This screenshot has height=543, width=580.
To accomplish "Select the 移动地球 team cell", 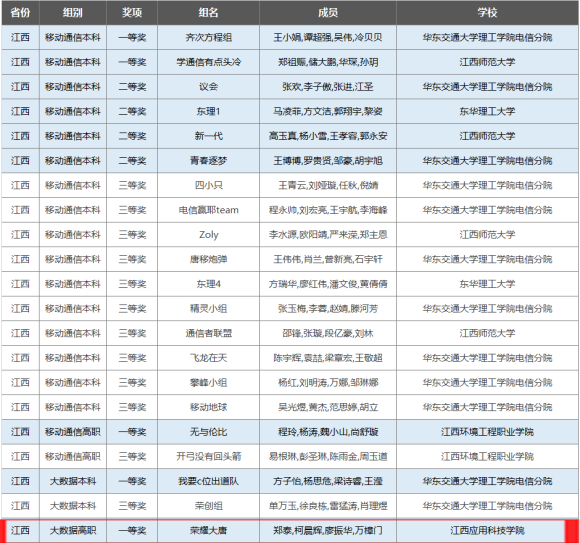I will (209, 407).
